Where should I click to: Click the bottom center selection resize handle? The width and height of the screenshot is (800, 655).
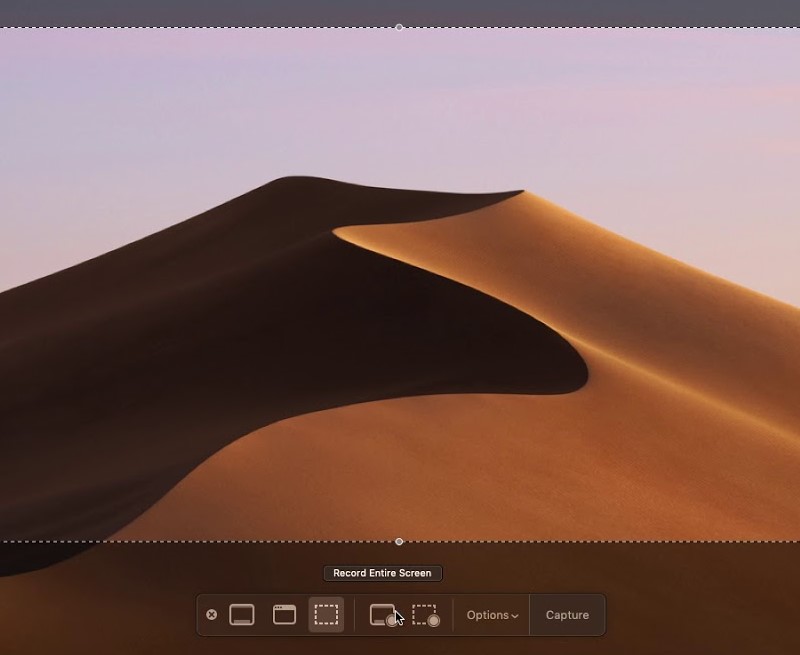(399, 542)
